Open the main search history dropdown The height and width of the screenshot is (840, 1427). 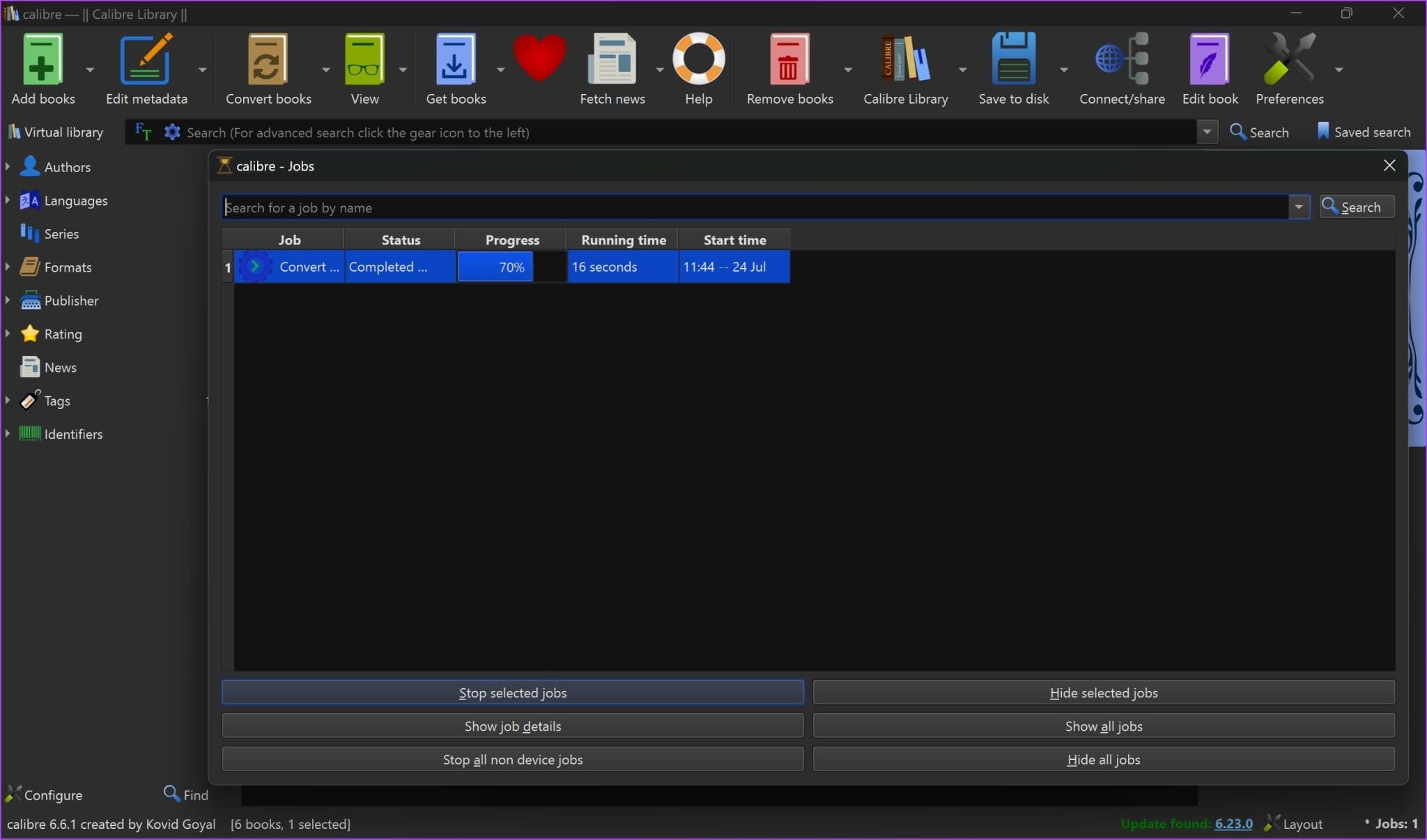click(x=1207, y=132)
